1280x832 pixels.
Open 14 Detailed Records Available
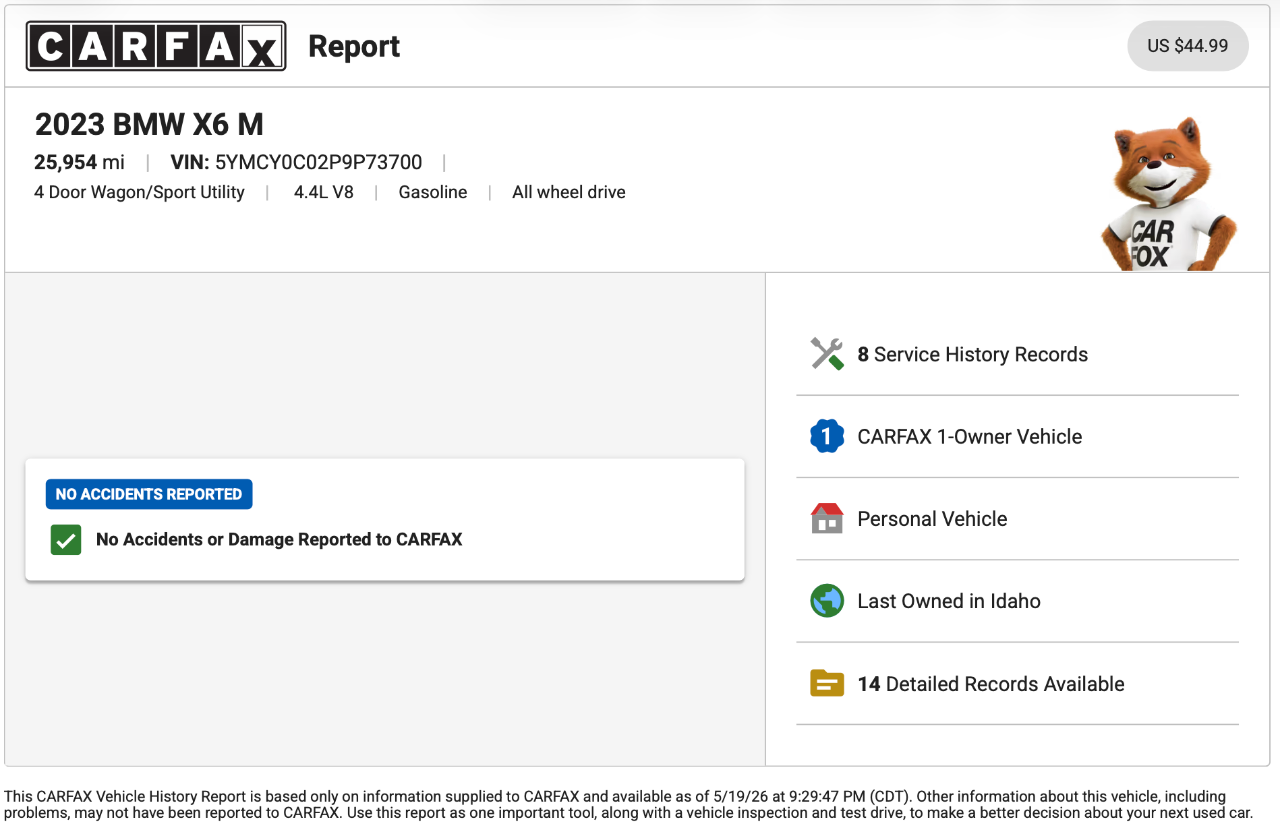pyautogui.click(x=1017, y=684)
